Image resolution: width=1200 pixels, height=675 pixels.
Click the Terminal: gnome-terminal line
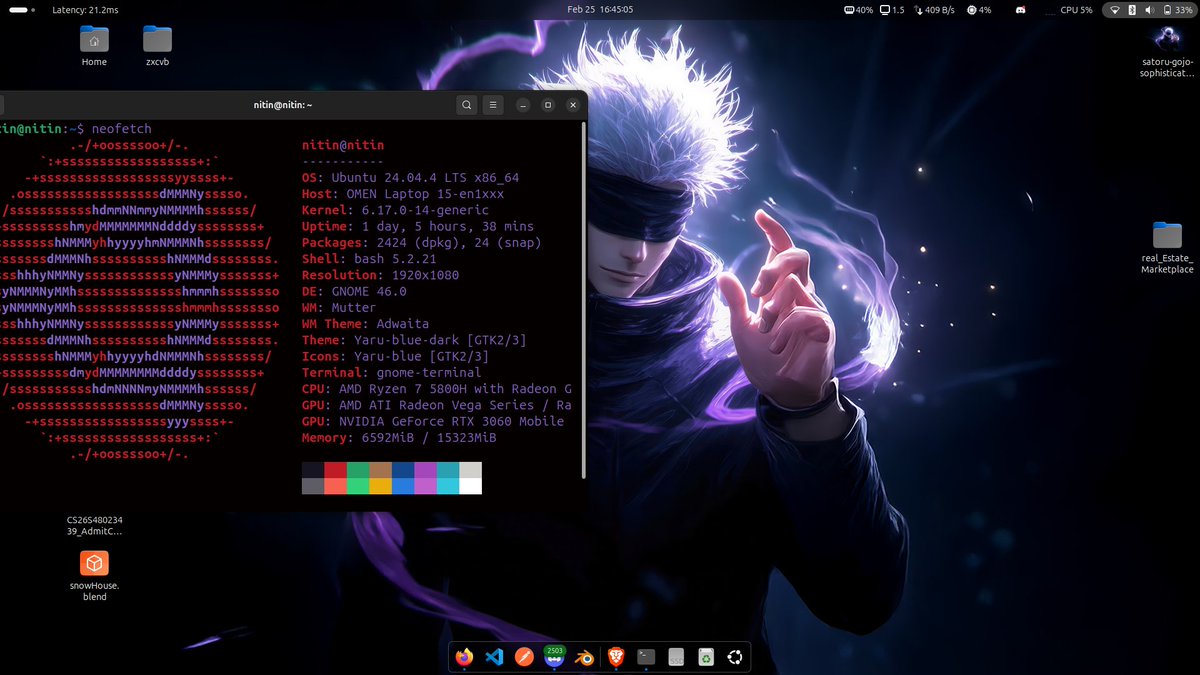(x=391, y=372)
